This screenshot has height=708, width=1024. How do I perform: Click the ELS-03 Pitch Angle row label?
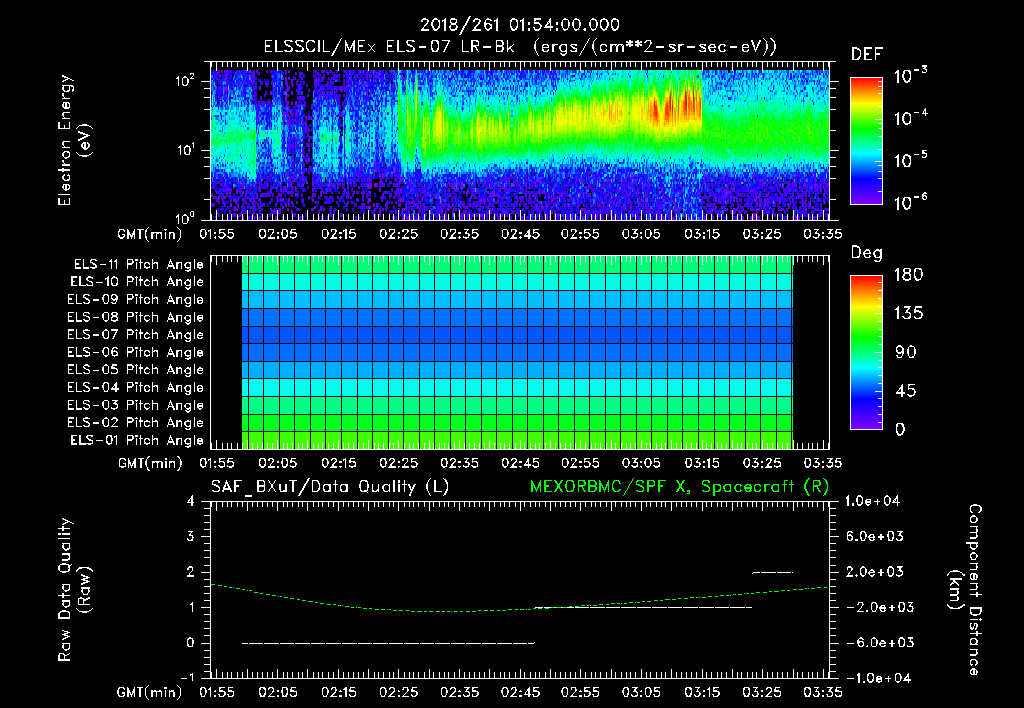[136, 406]
